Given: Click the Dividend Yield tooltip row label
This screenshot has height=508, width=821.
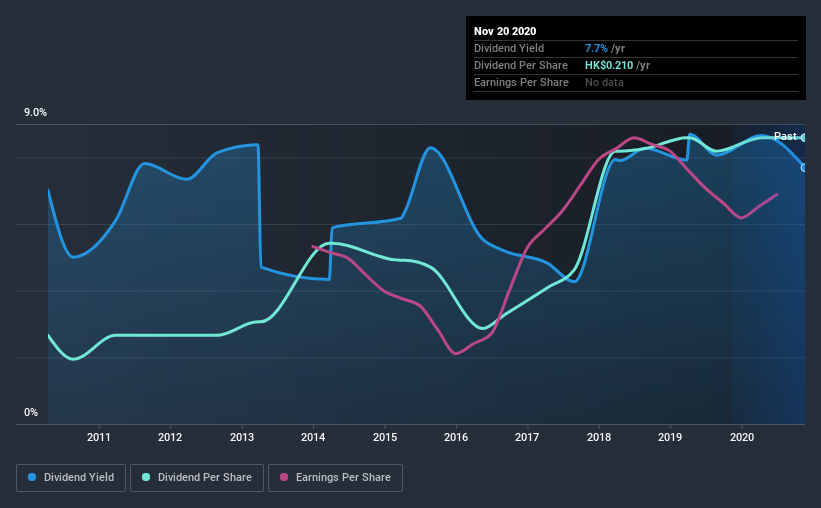Looking at the screenshot, I should [x=509, y=48].
